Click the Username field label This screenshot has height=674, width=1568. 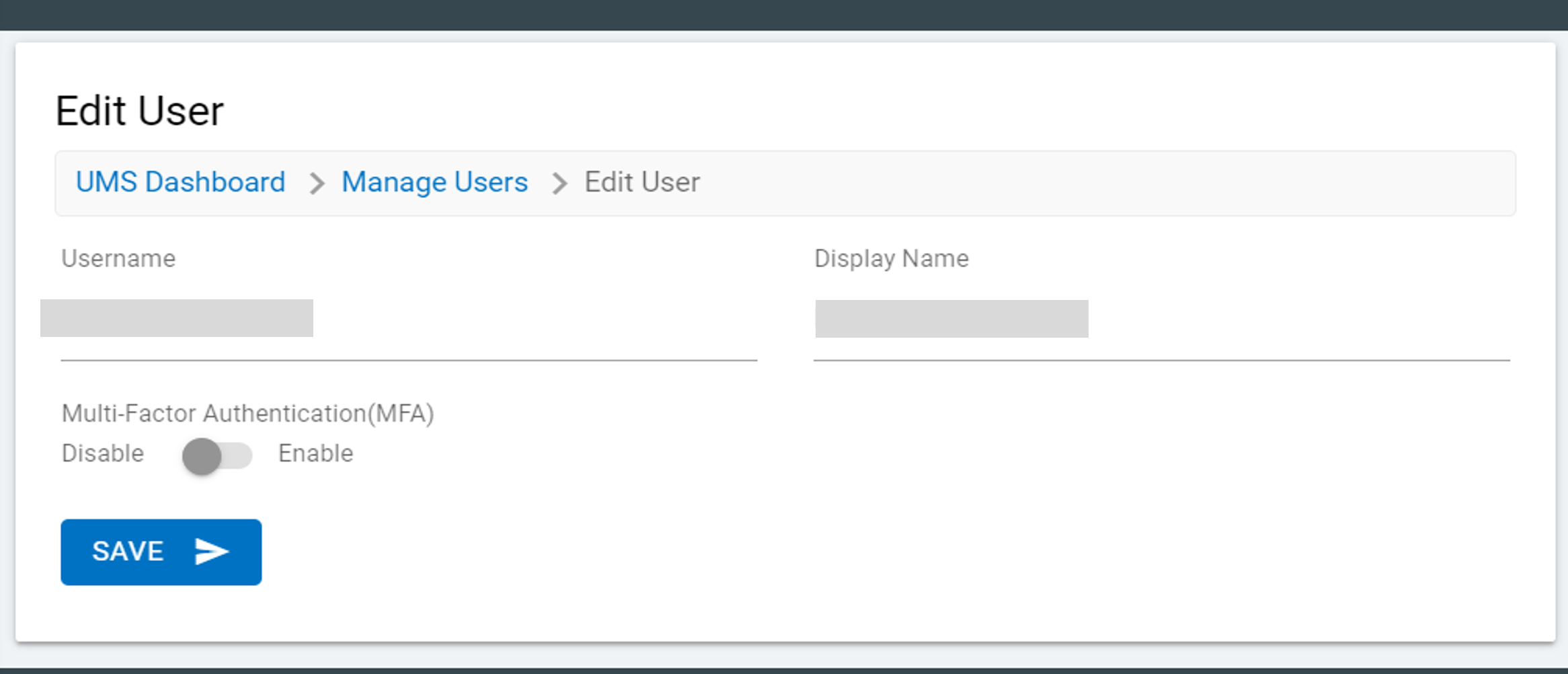(x=118, y=258)
